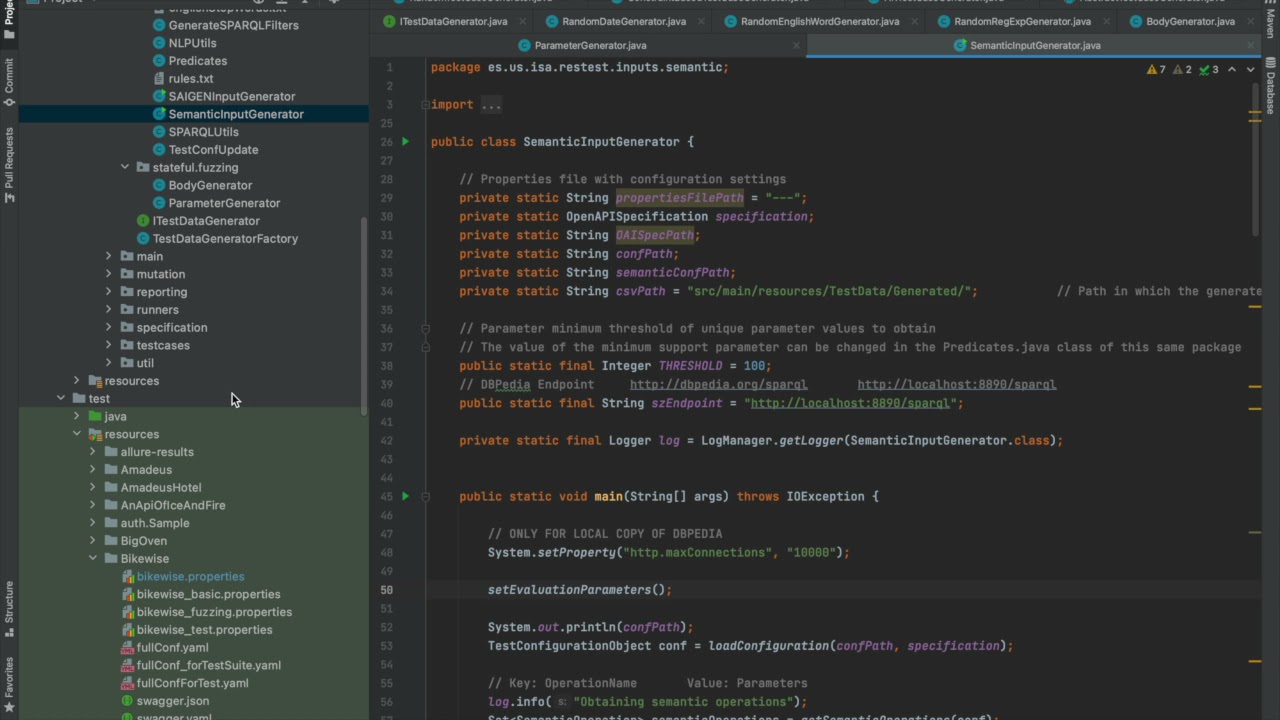Expand the AmadeusHotel folder
Screen dimensions: 1280x720
[x=93, y=488]
